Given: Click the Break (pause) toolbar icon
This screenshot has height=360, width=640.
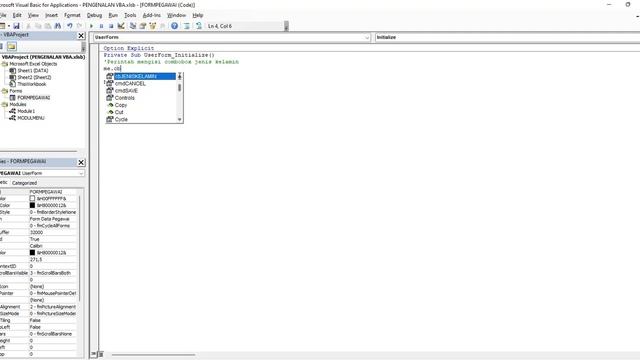Looking at the screenshot, I should coord(101,26).
